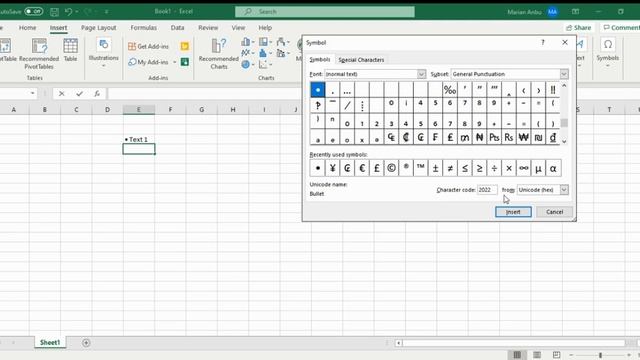The height and width of the screenshot is (360, 640).
Task: Open Recommended Charts icon
Action: point(219,53)
